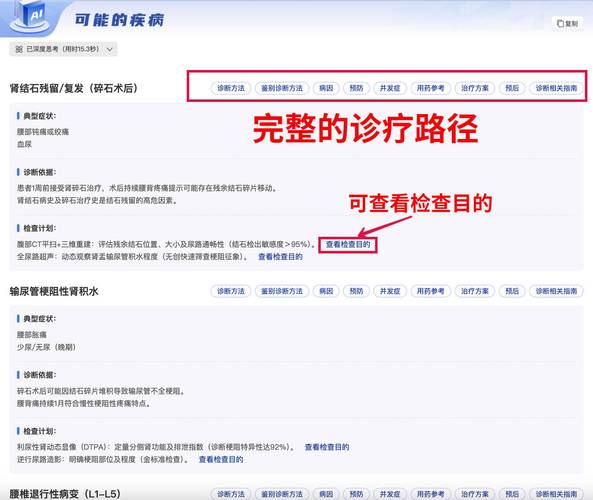Click the AI cube logo icon
593x500 pixels.
(x=31, y=17)
